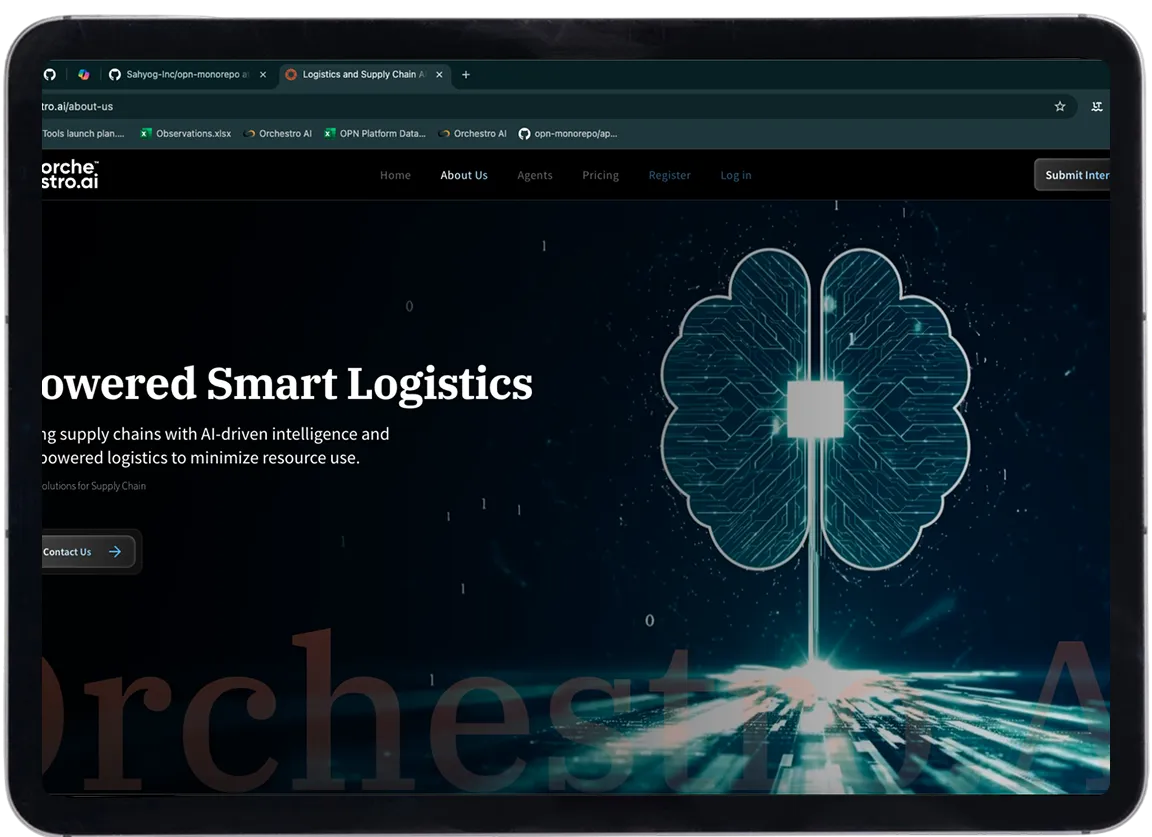Open the Home navigation item
Screen dimensions: 1152x837
pos(395,175)
